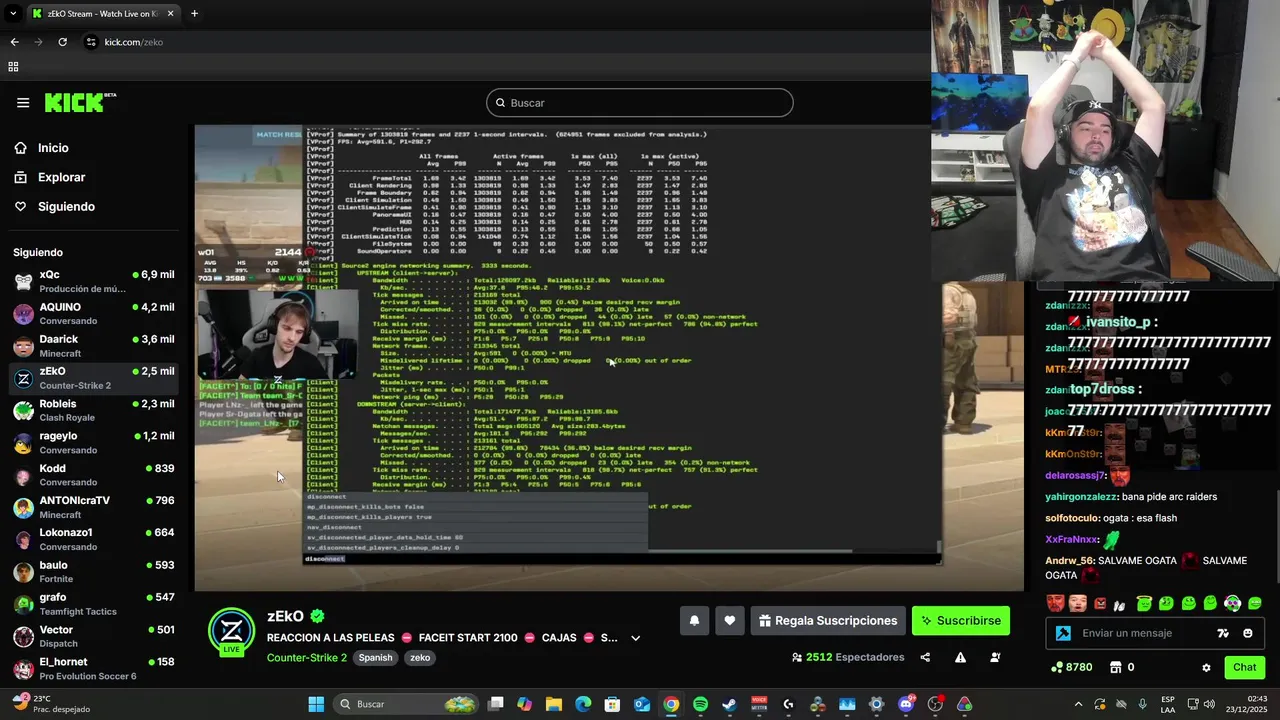Open Microsoft Edge from the taskbar
The height and width of the screenshot is (720, 1280).
tap(583, 704)
